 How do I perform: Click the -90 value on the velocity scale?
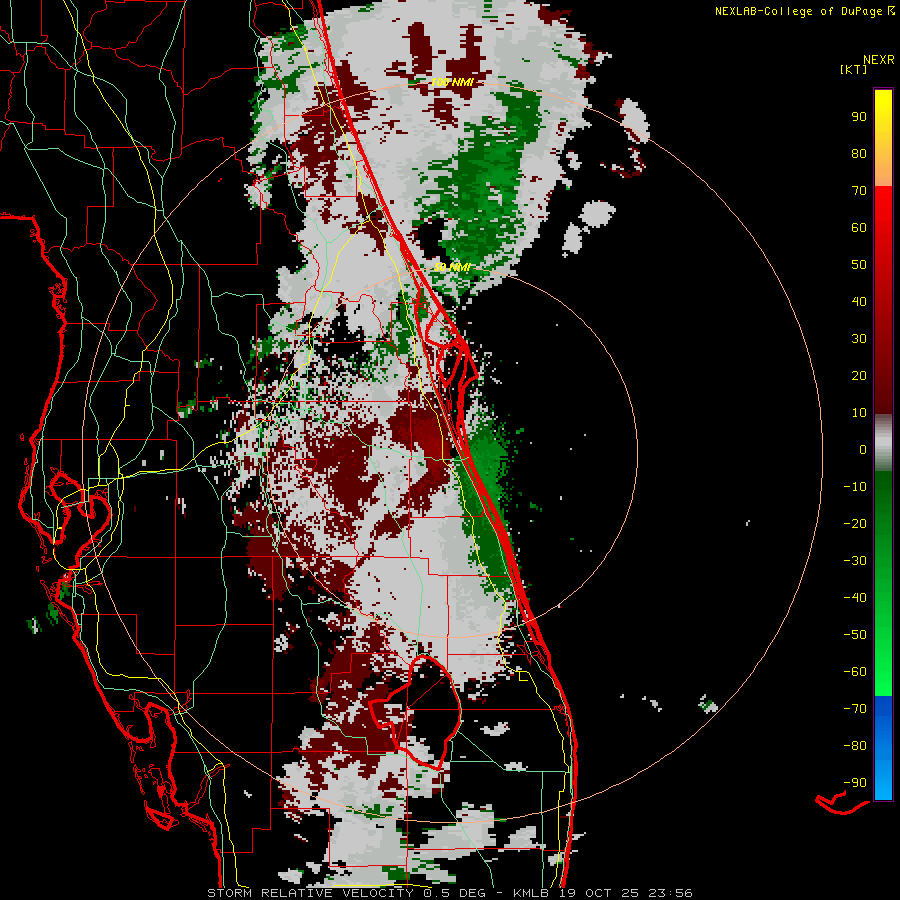click(855, 783)
